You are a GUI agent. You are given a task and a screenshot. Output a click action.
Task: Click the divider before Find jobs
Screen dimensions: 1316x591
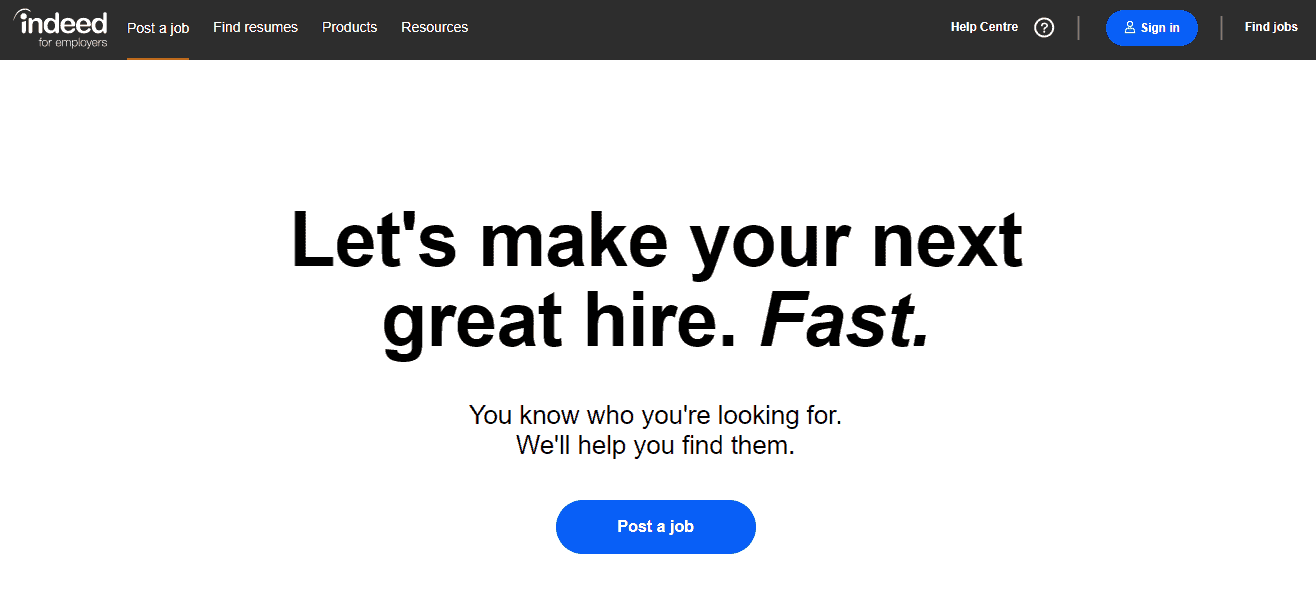click(x=1221, y=28)
